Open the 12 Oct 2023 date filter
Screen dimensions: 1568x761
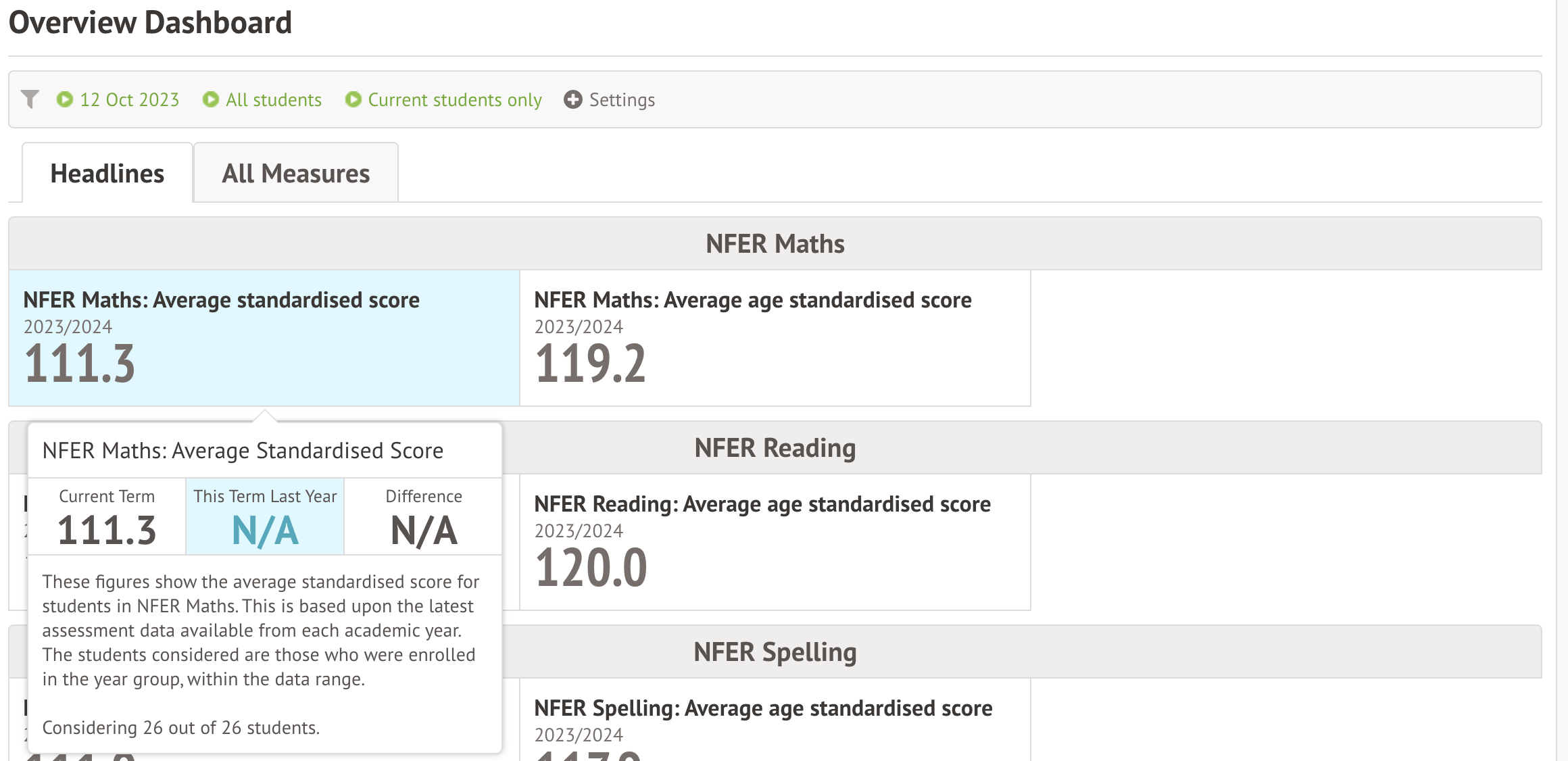click(129, 99)
